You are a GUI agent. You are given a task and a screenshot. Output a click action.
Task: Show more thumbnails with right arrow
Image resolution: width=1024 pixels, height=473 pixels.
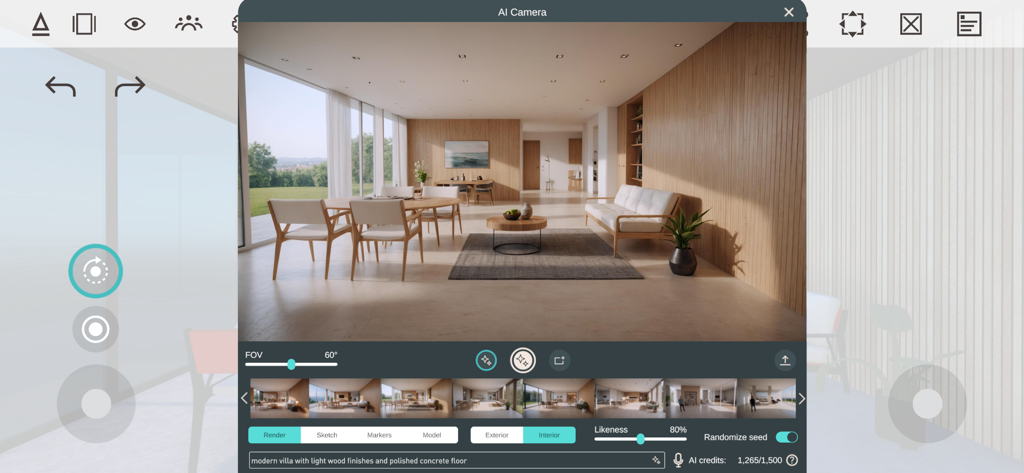(801, 398)
